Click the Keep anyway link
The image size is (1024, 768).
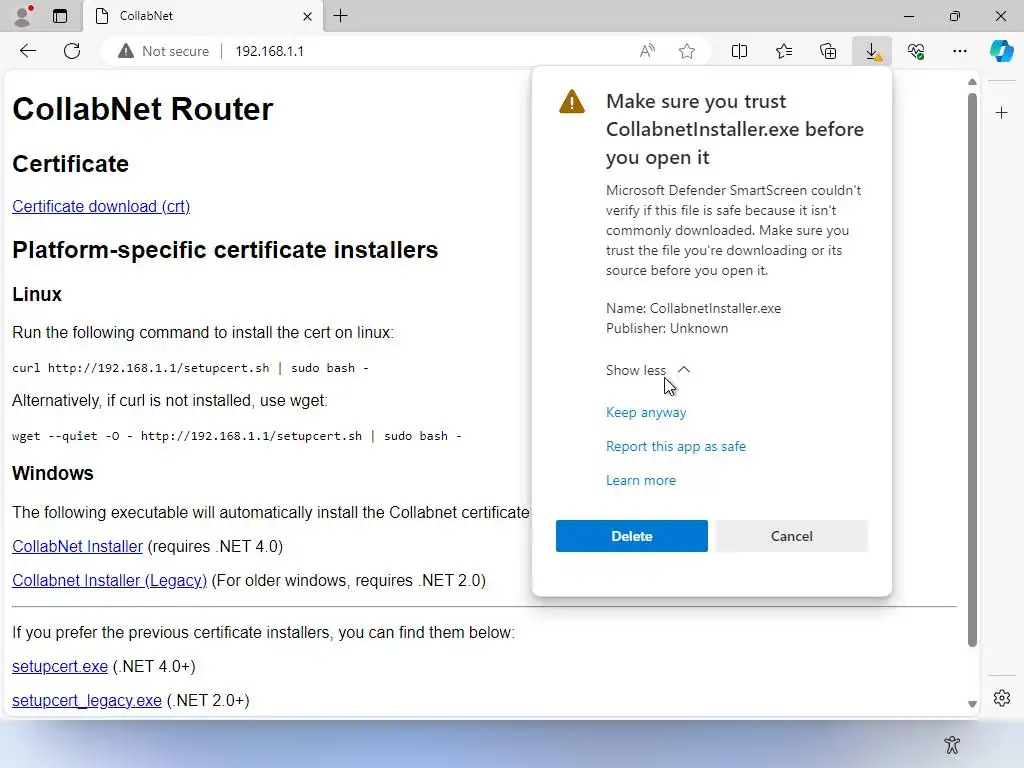pyautogui.click(x=646, y=413)
